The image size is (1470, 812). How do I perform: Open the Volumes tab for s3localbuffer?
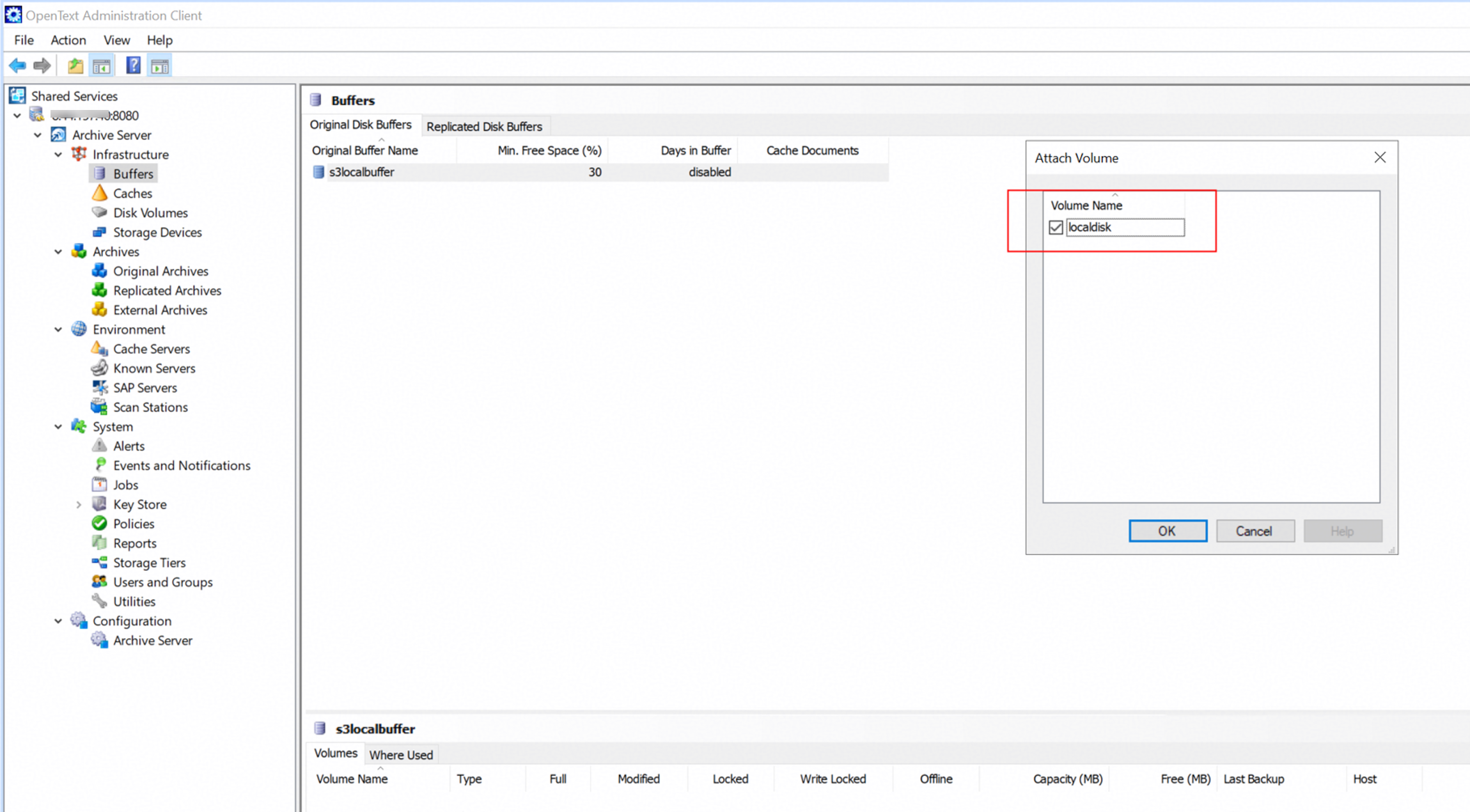point(336,753)
